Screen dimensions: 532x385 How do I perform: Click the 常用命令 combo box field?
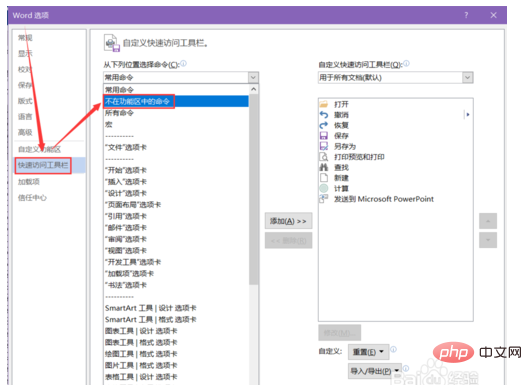(x=181, y=77)
